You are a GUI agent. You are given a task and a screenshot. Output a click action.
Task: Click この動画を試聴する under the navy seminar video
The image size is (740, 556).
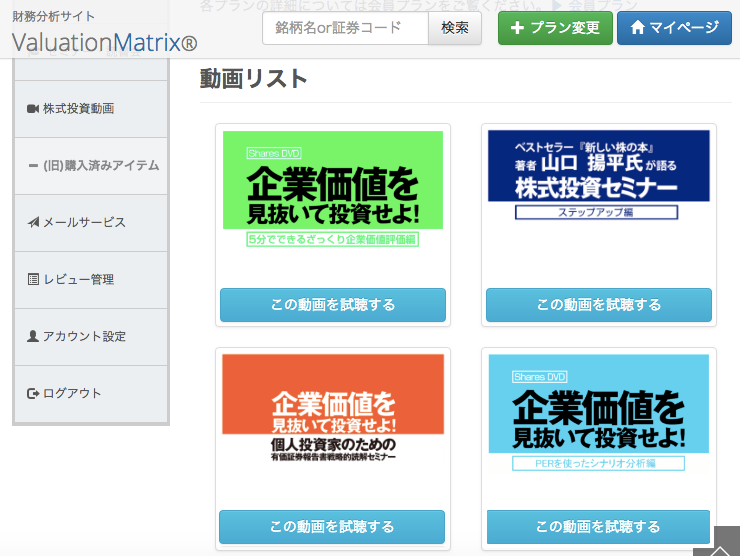point(598,305)
